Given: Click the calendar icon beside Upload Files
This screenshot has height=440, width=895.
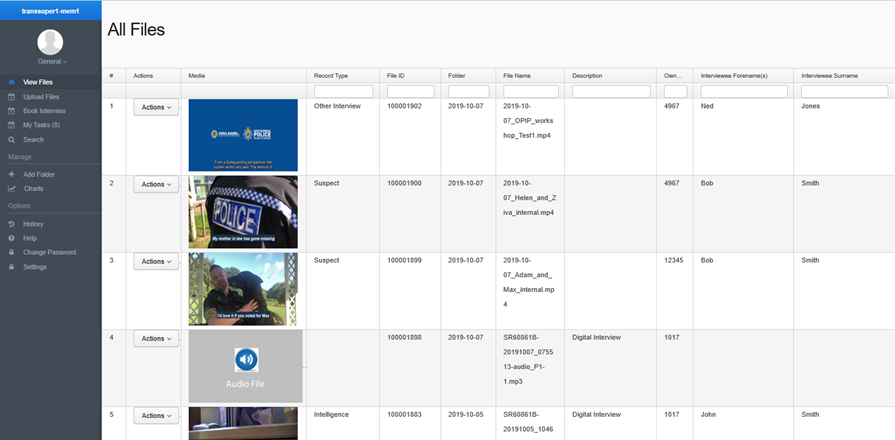Looking at the screenshot, I should click(x=11, y=97).
